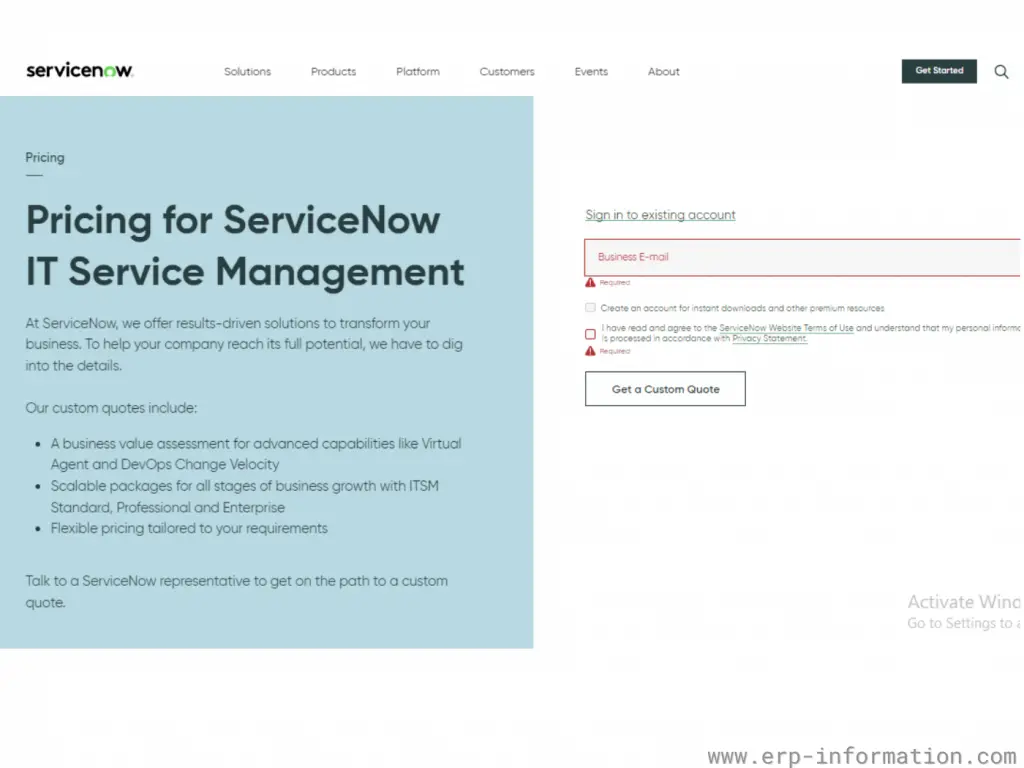Open the Solutions menu
Screen dimensions: 1024x768
(x=248, y=72)
